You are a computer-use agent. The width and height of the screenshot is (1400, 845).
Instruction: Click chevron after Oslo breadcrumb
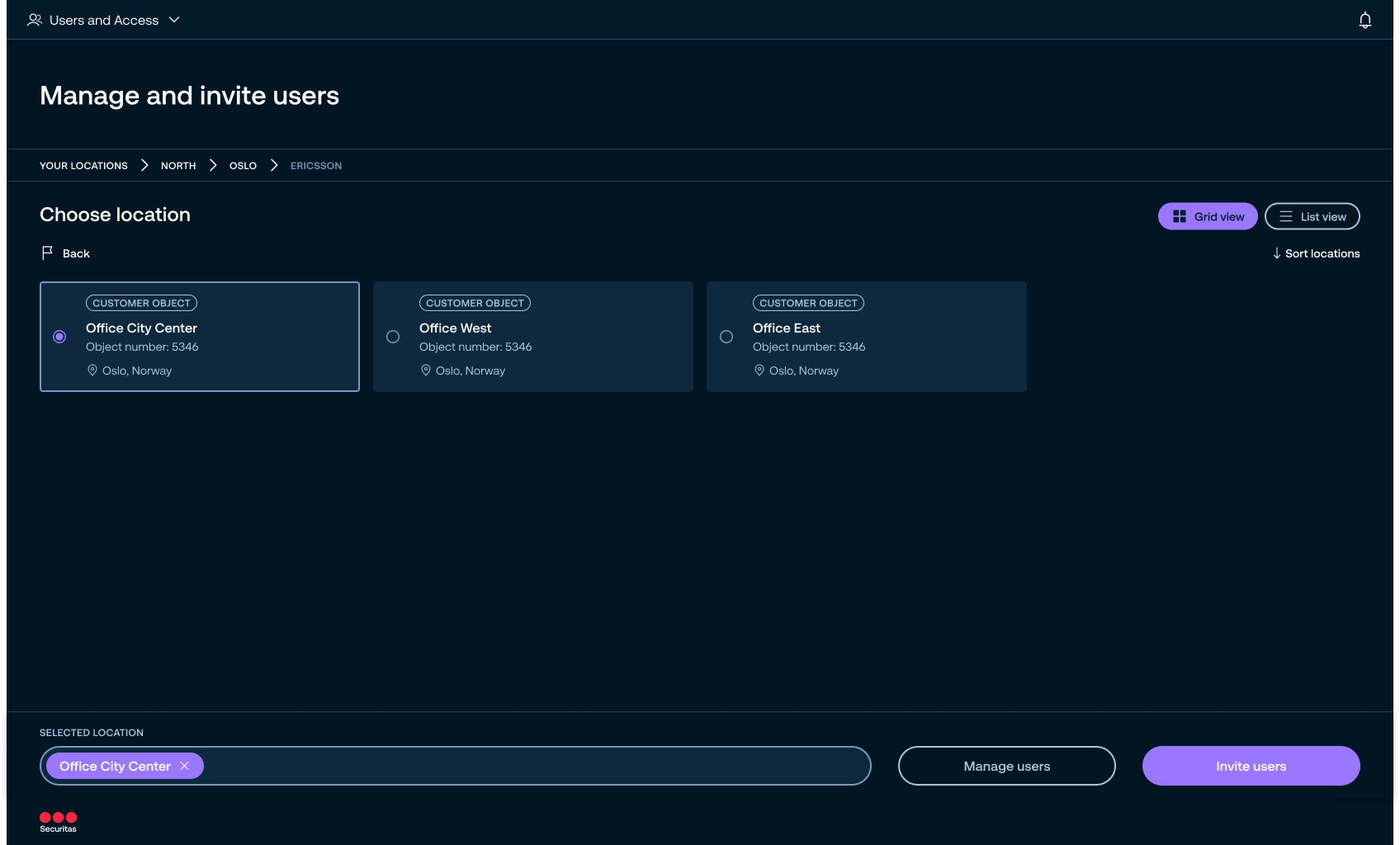pyautogui.click(x=274, y=165)
